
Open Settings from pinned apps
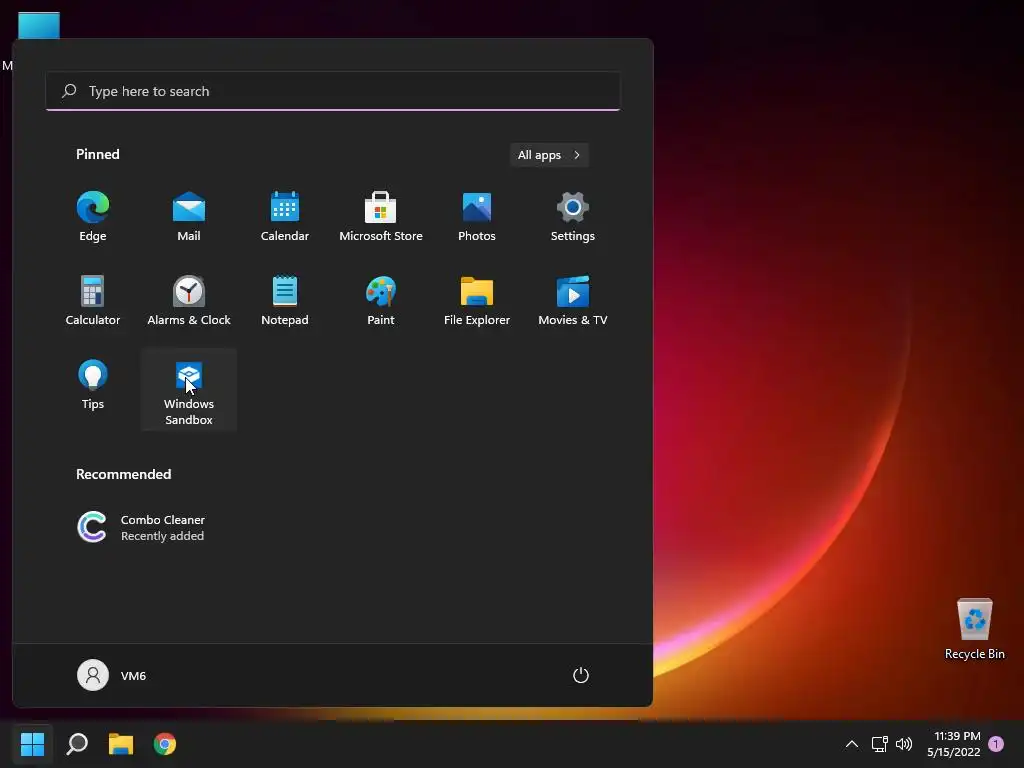coord(573,217)
